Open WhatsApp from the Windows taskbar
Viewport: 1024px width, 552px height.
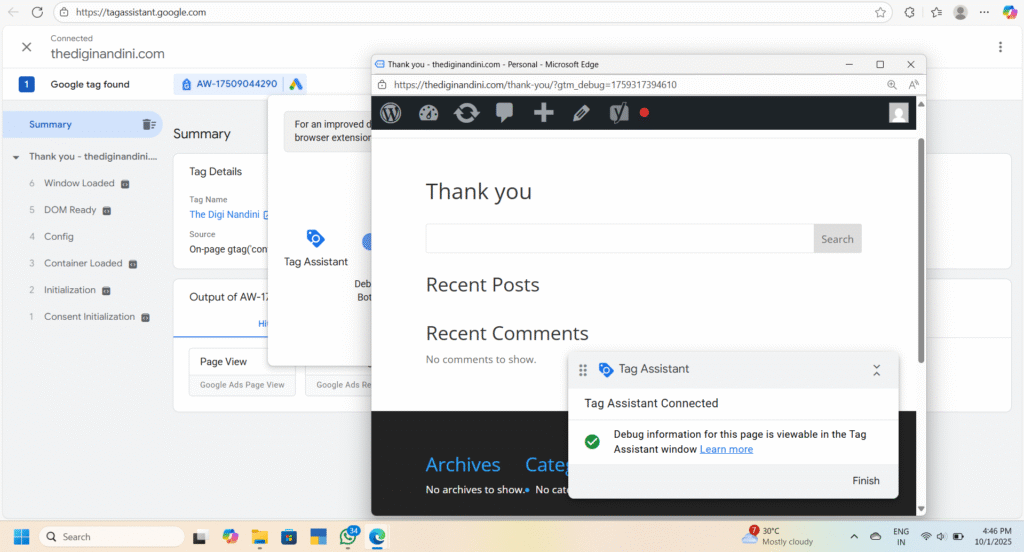point(349,536)
